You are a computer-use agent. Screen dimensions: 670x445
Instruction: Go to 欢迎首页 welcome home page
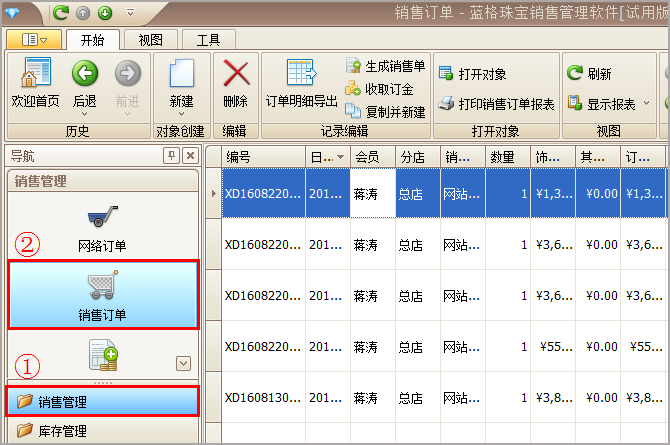(x=35, y=83)
